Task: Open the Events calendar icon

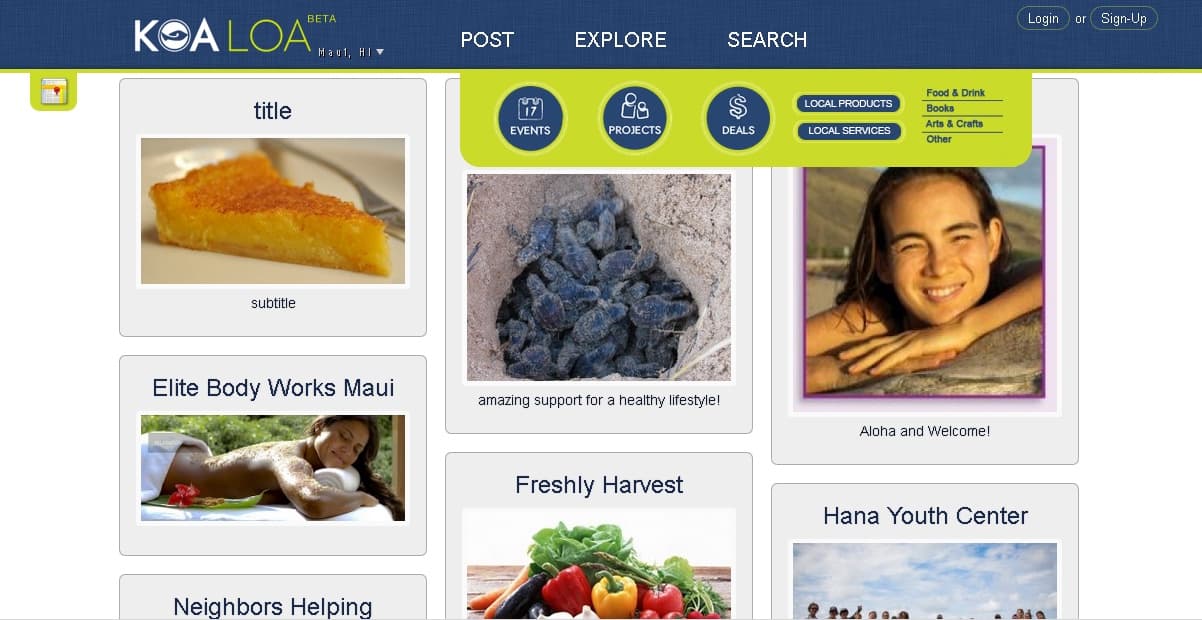Action: (x=530, y=118)
